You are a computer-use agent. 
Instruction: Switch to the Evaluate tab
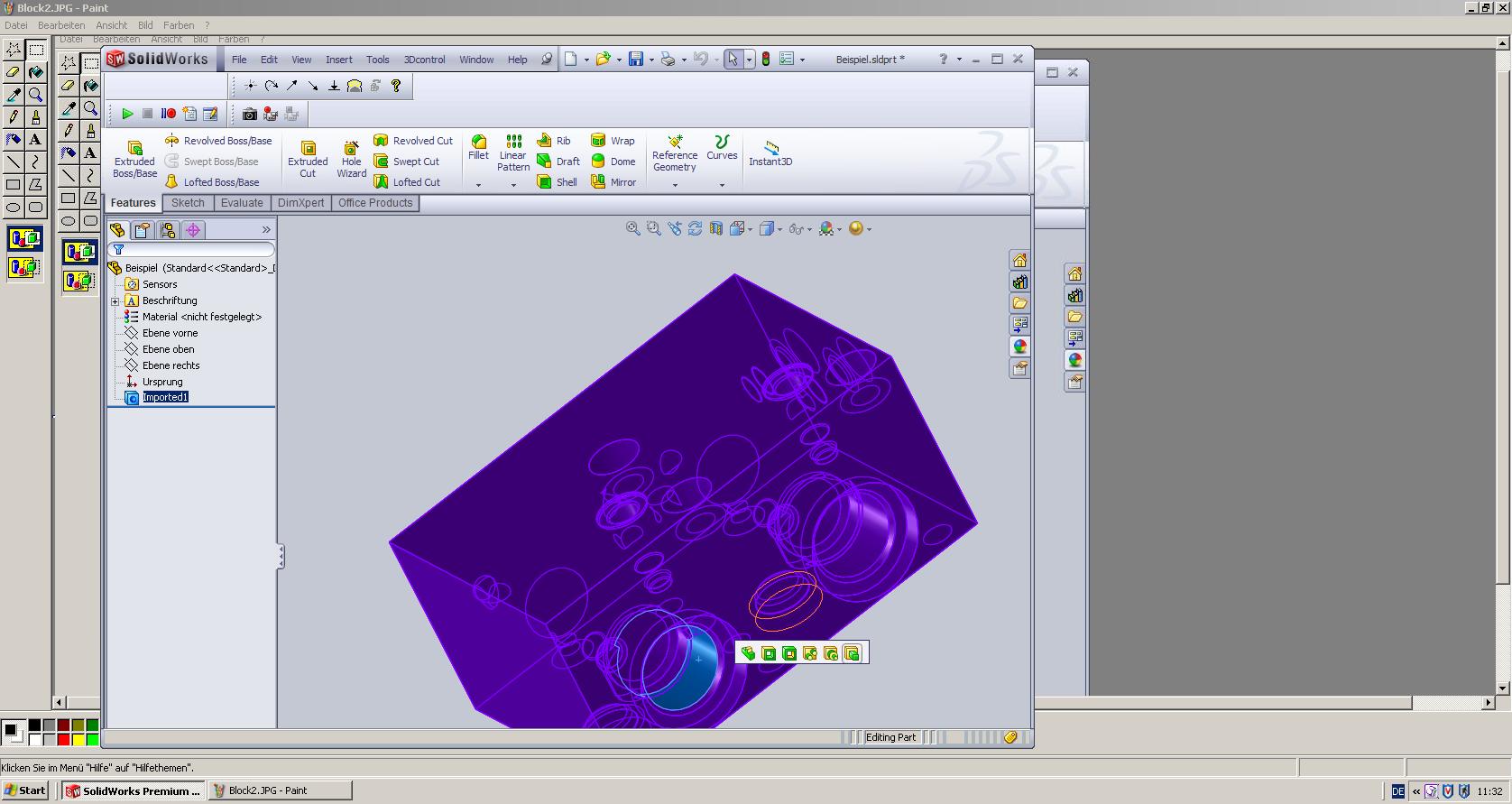[242, 203]
